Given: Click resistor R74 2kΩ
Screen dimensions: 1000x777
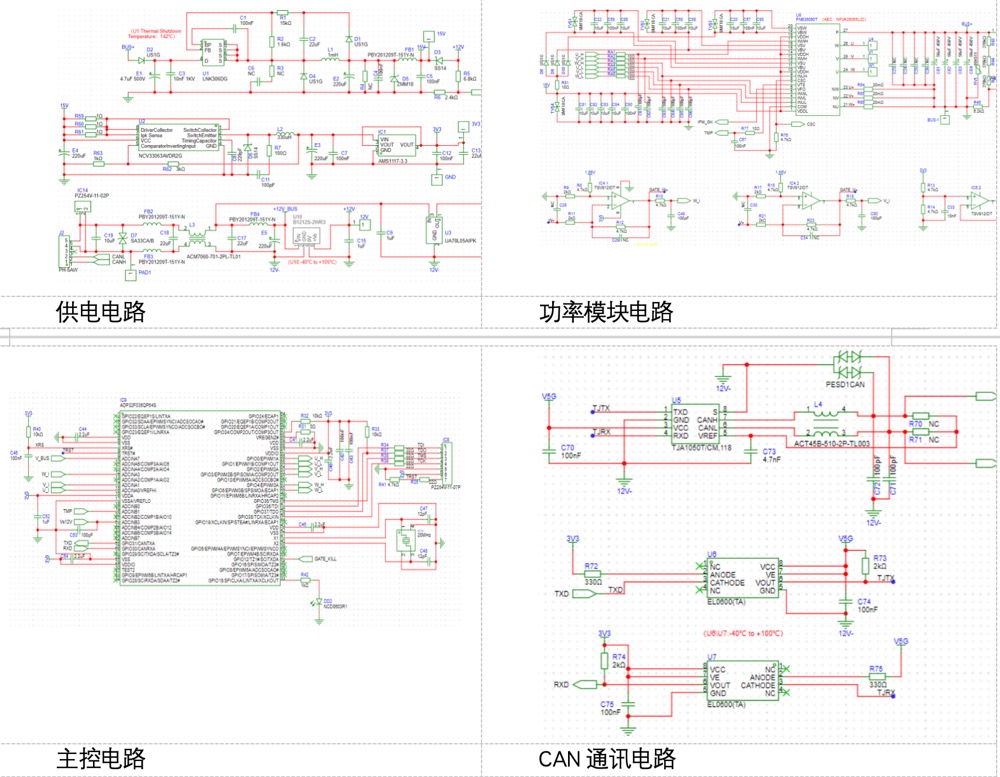Looking at the screenshot, I should click(x=605, y=660).
